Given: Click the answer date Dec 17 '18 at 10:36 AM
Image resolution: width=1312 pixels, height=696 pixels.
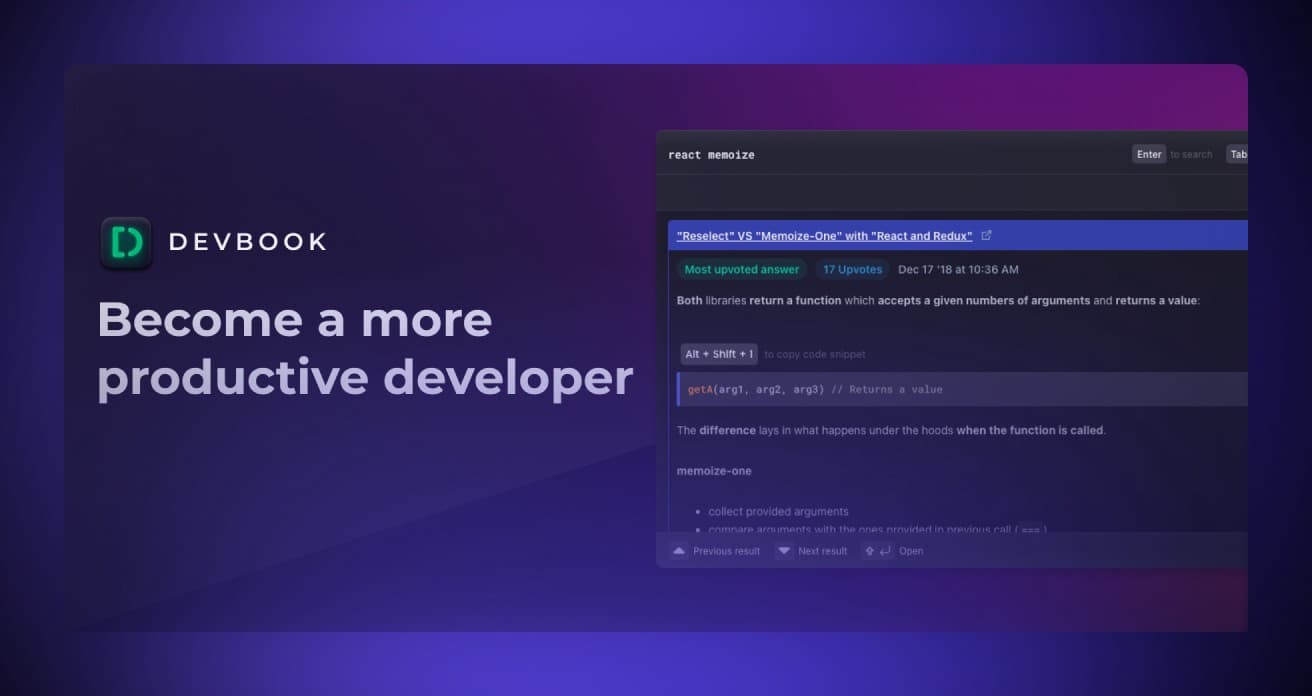Looking at the screenshot, I should [x=958, y=269].
